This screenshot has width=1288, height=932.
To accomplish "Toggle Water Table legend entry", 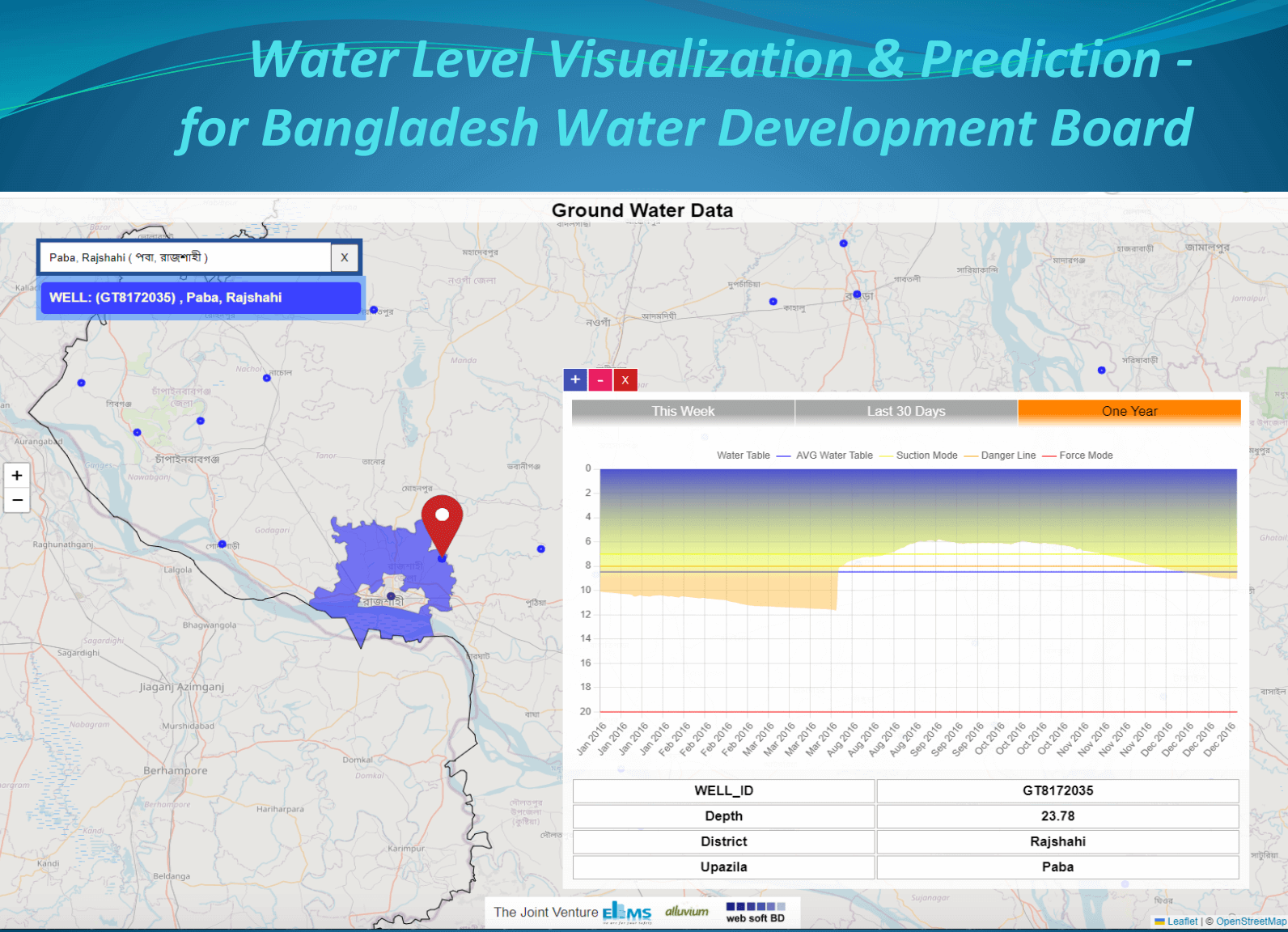I will point(743,455).
